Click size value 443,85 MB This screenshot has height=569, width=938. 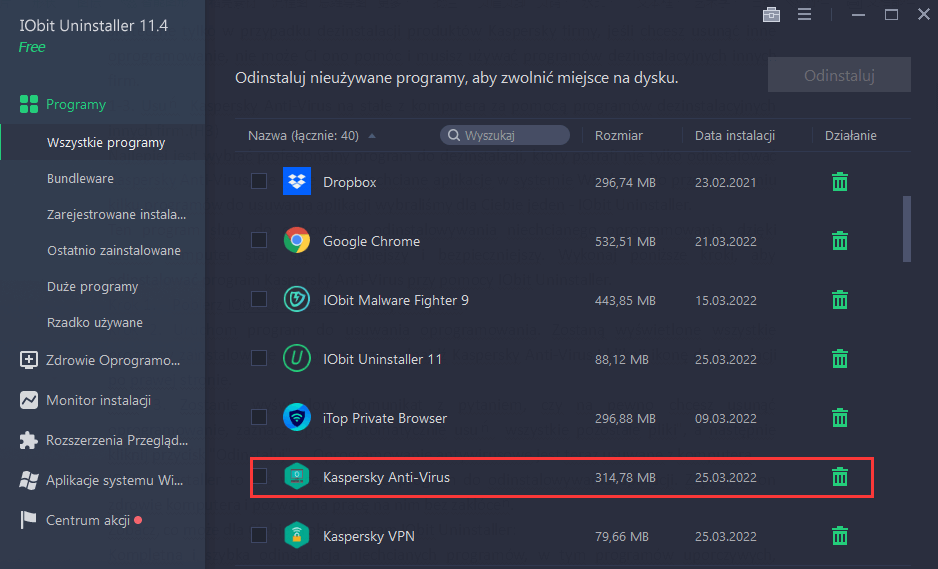(x=625, y=300)
